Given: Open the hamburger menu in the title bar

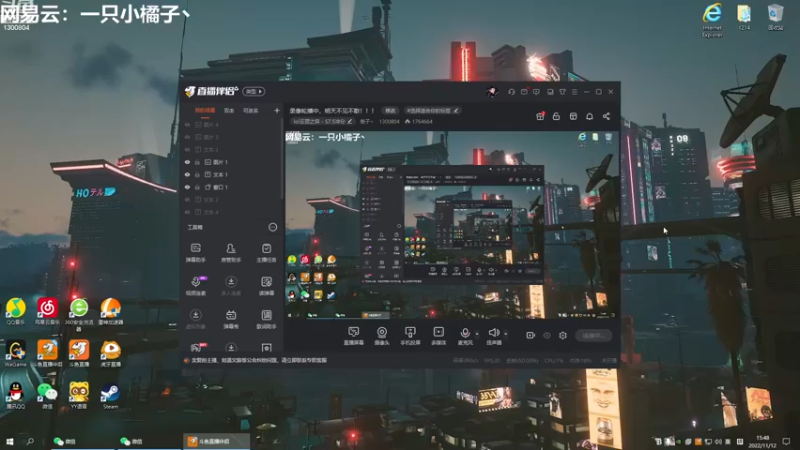Looking at the screenshot, I should [574, 92].
